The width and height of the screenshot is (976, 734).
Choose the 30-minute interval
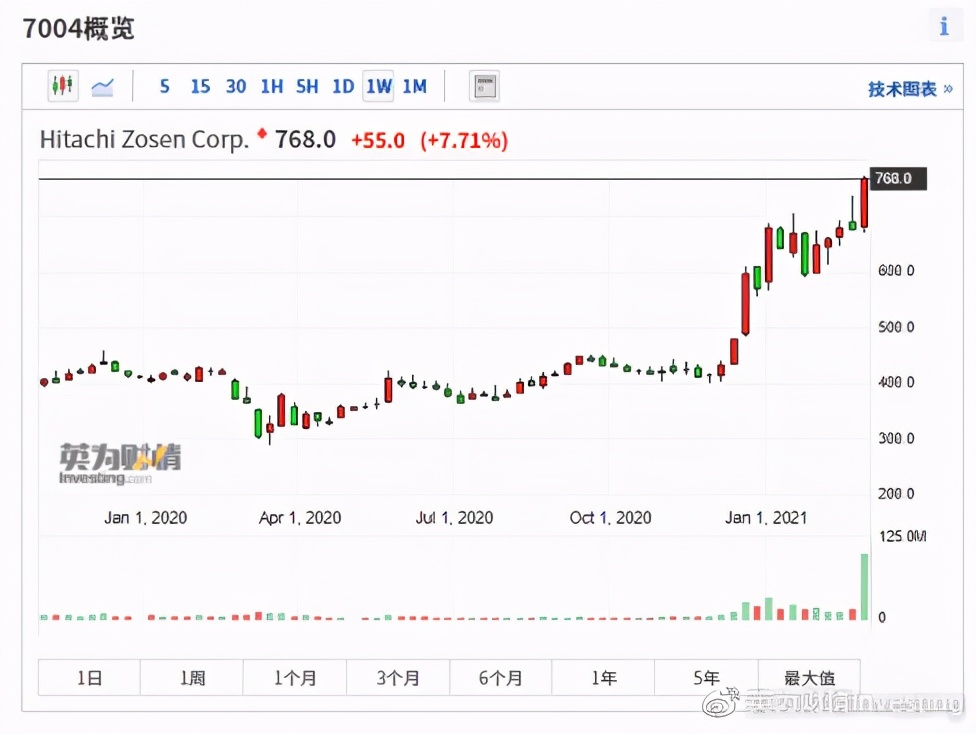pos(236,87)
